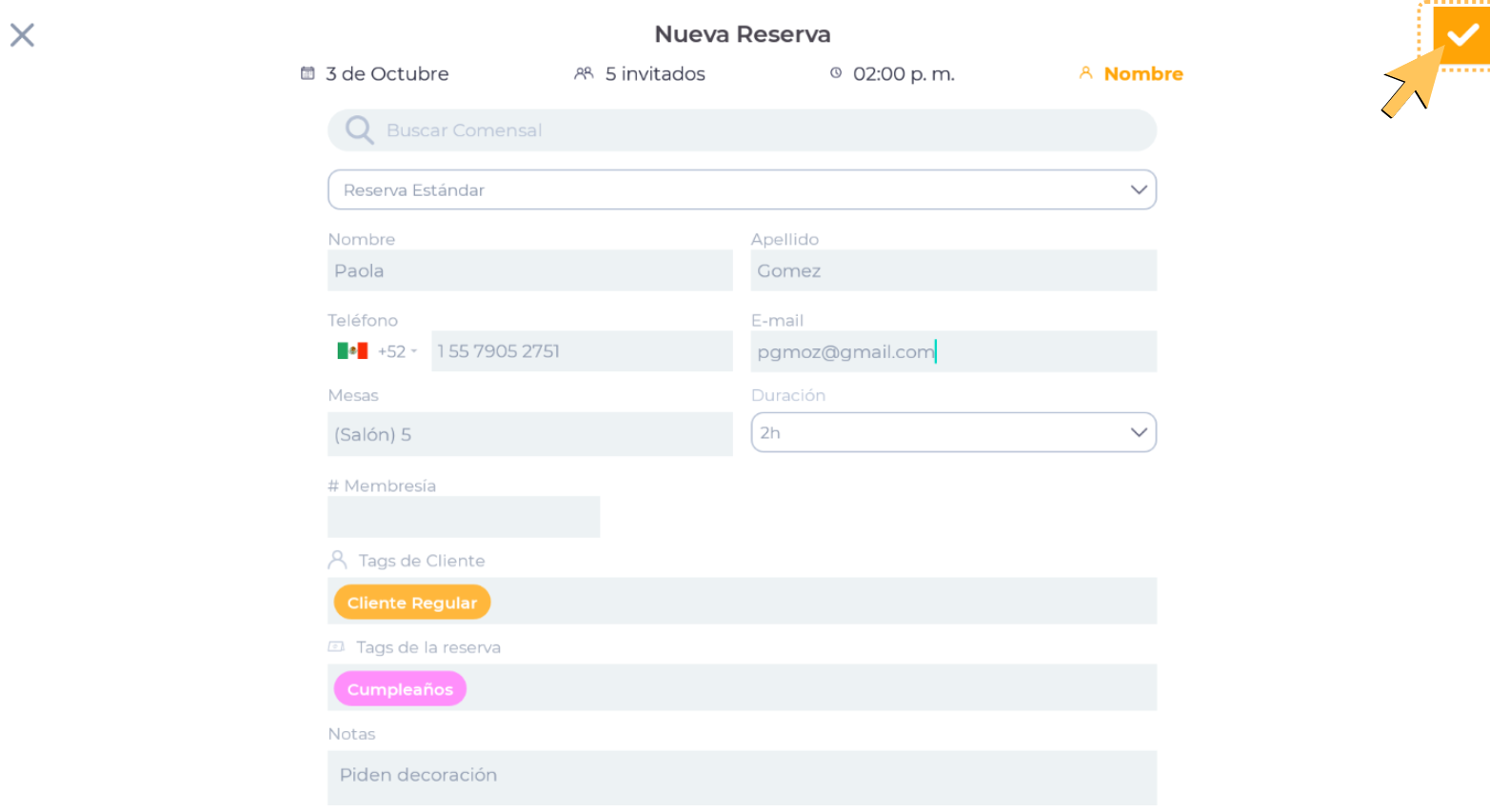1490x812 pixels.
Task: Click the calendar icon beside 3 de Octubre
Action: [308, 73]
